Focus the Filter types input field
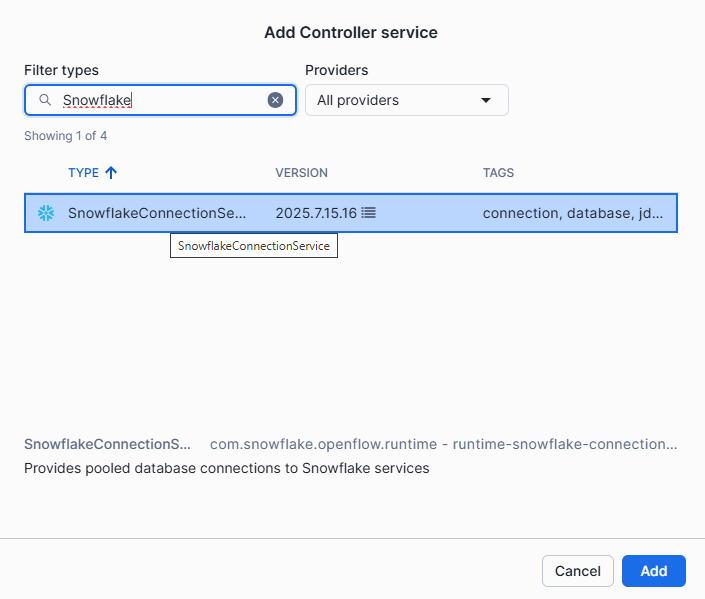The height and width of the screenshot is (599, 705). click(x=160, y=100)
